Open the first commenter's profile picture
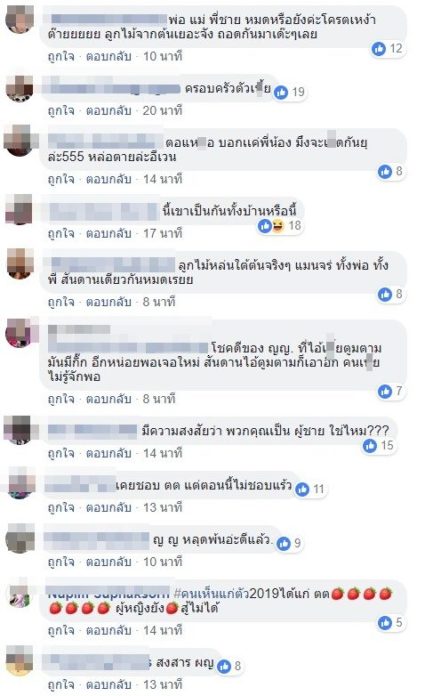Viewport: 433px width, 696px height. tap(20, 20)
